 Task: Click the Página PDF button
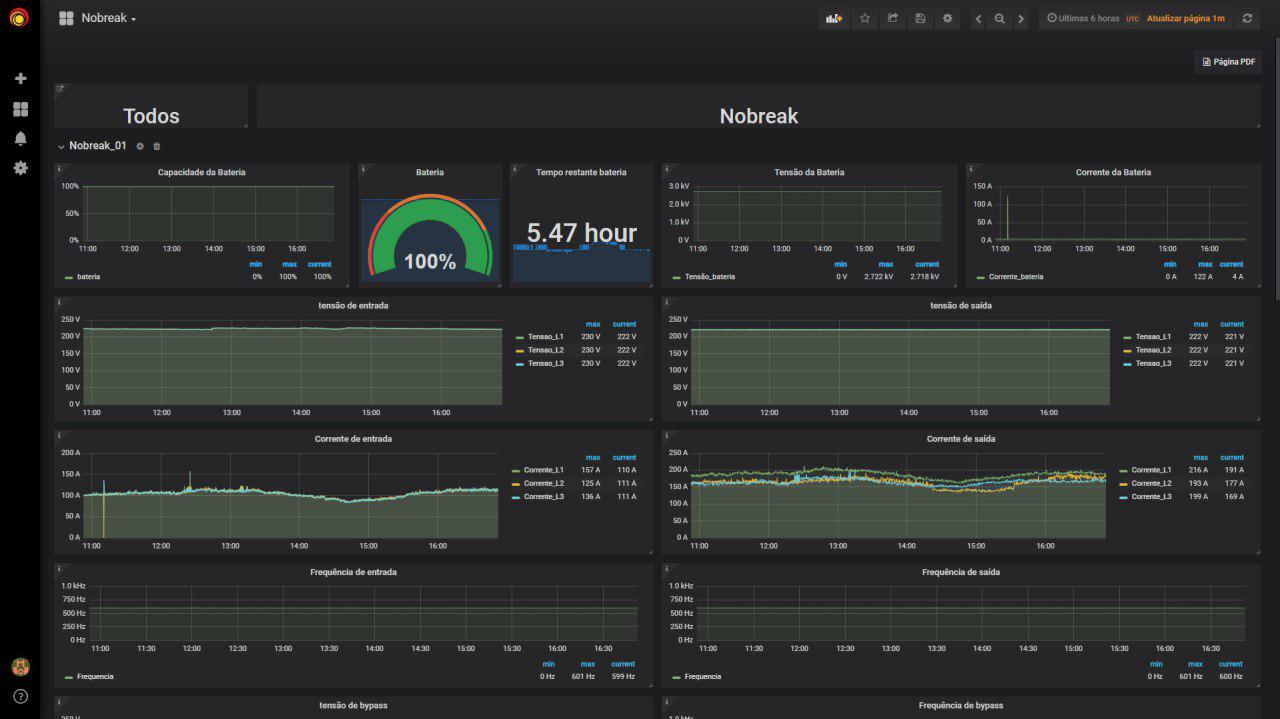pos(1228,62)
